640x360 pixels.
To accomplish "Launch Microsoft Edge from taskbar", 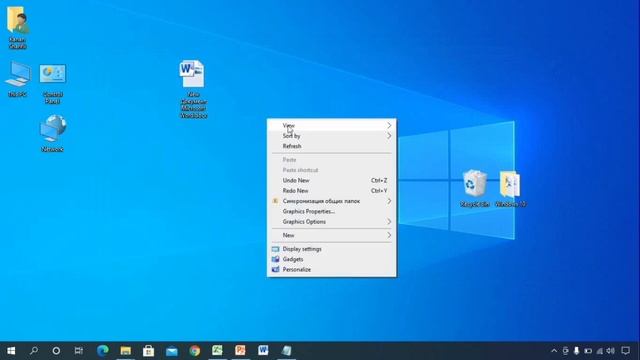I will click(x=103, y=351).
